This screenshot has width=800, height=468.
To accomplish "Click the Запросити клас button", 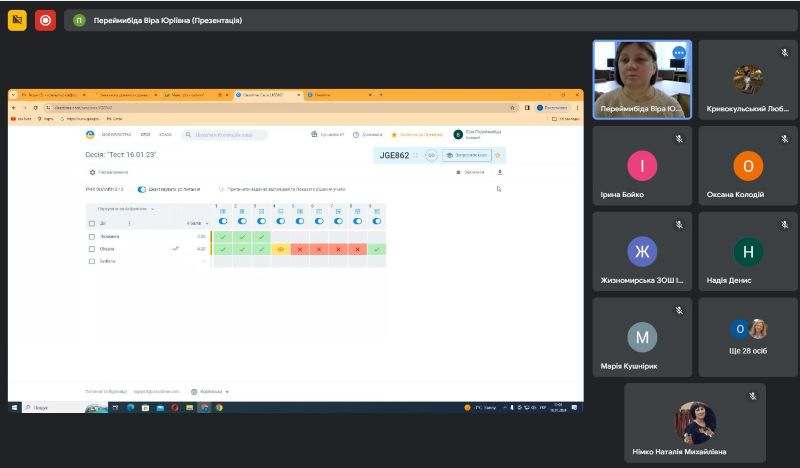I will tap(466, 155).
